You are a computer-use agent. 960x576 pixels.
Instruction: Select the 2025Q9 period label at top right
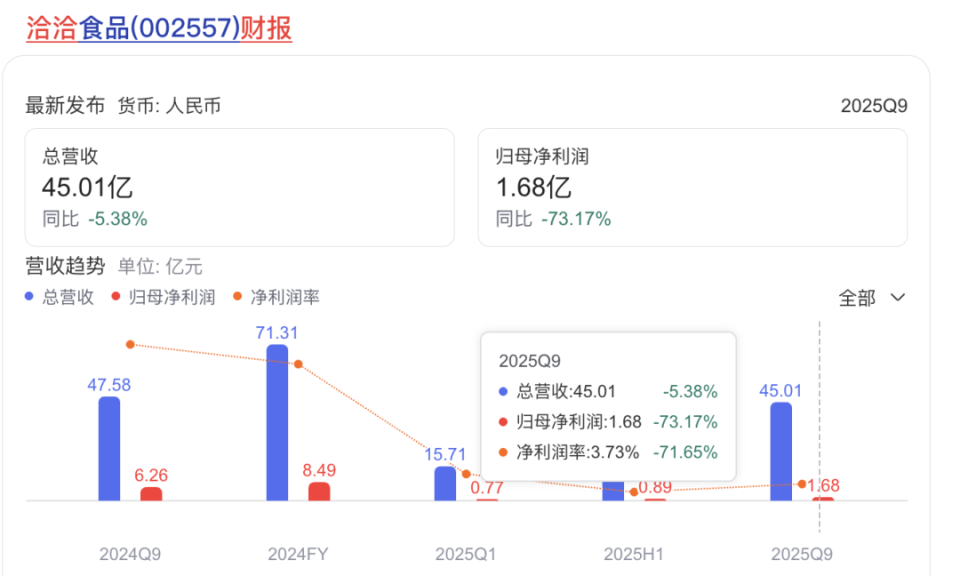(873, 106)
